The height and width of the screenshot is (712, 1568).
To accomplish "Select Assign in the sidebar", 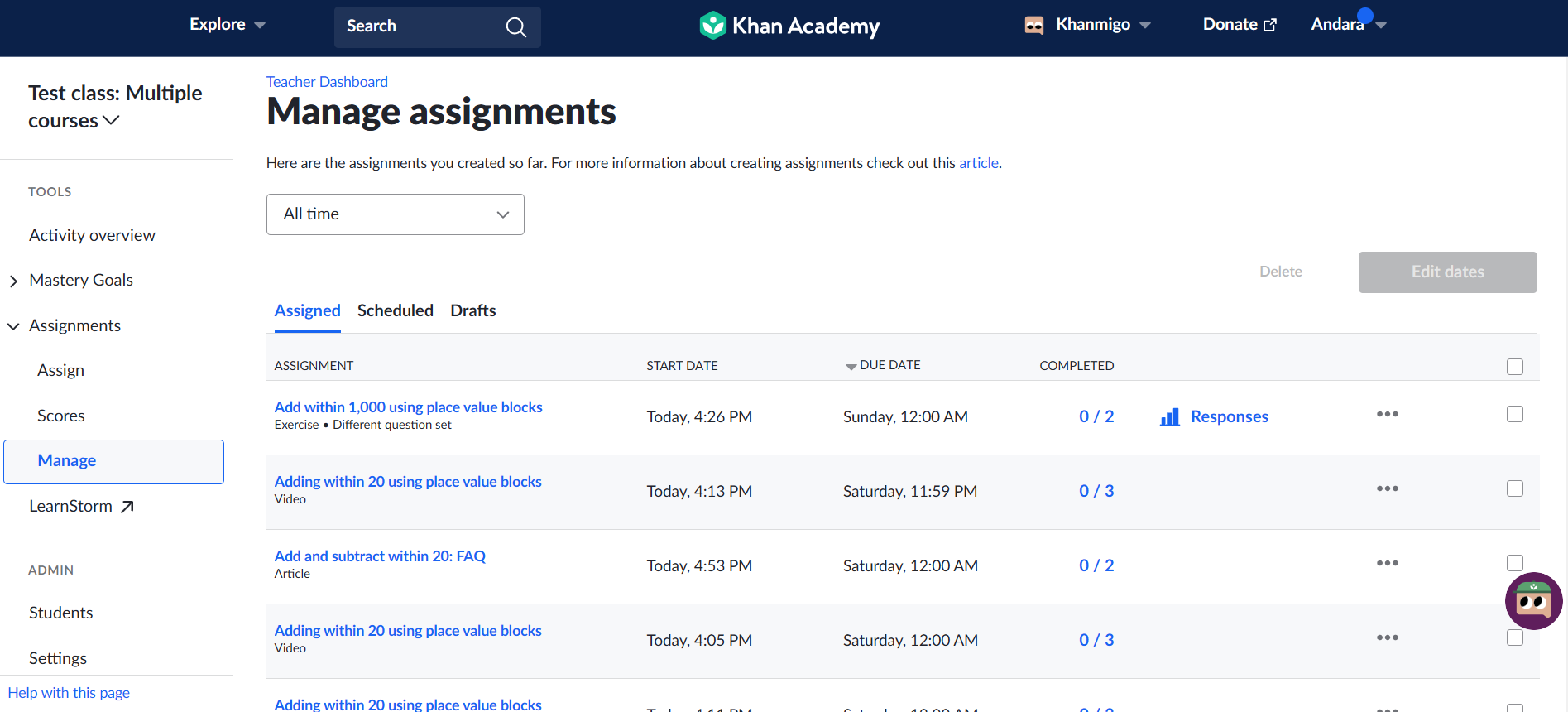I will point(60,370).
